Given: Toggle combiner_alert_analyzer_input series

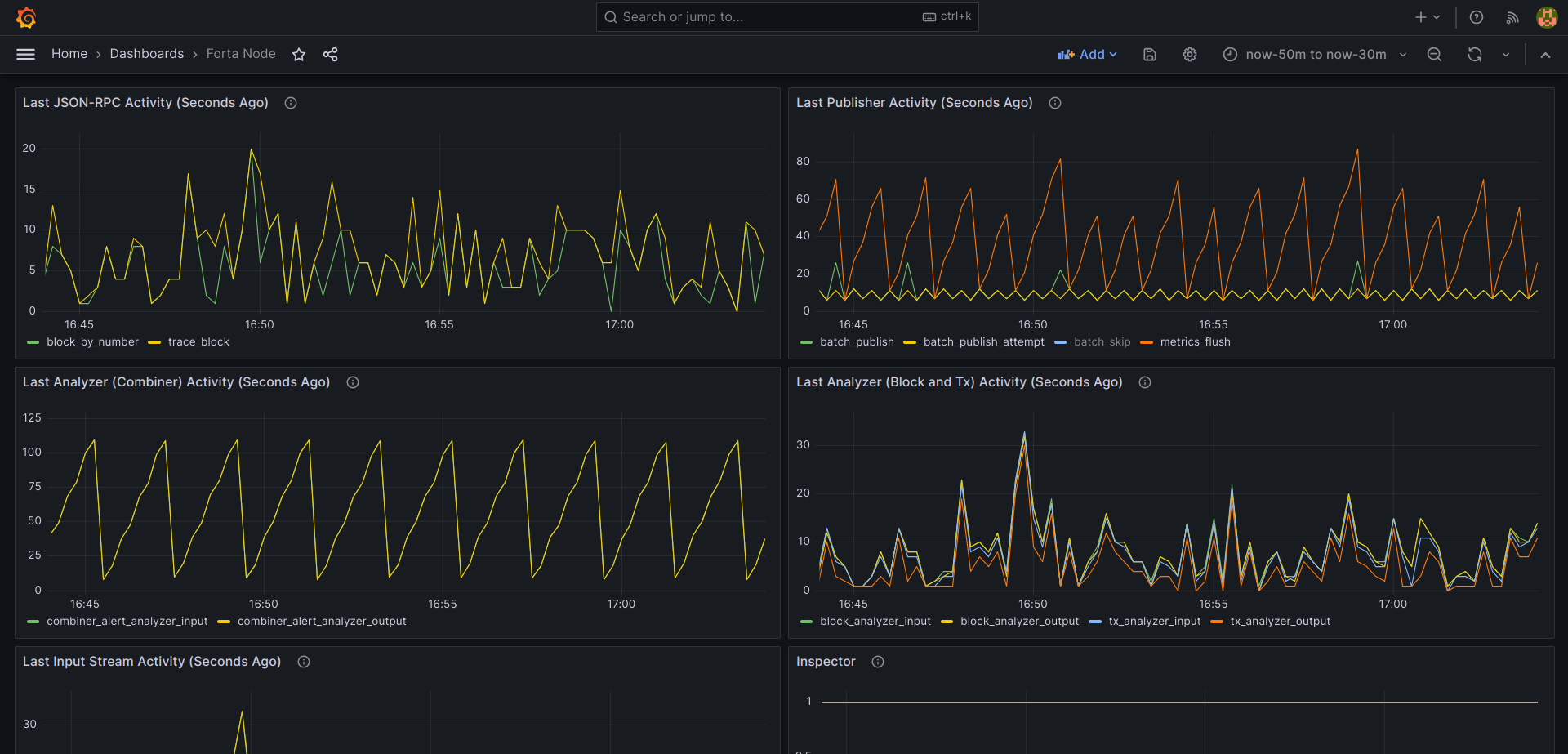Looking at the screenshot, I should click(127, 622).
